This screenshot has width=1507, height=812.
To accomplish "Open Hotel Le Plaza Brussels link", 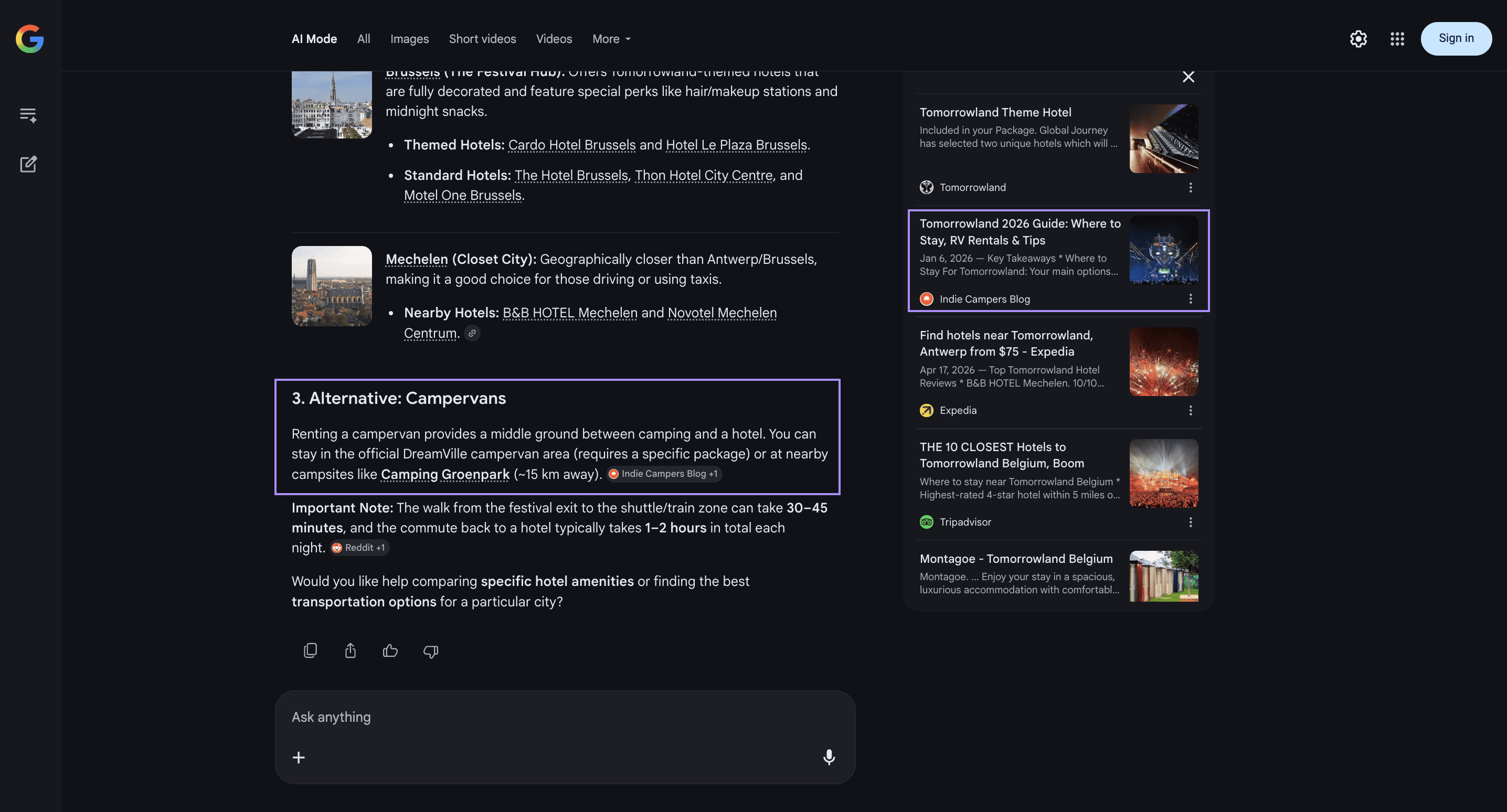I will click(736, 144).
